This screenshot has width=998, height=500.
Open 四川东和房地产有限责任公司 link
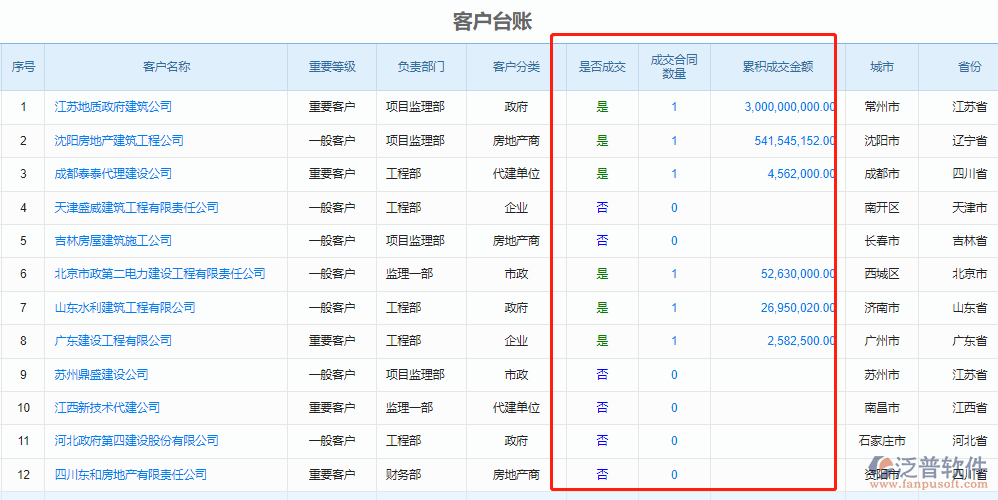[x=130, y=475]
